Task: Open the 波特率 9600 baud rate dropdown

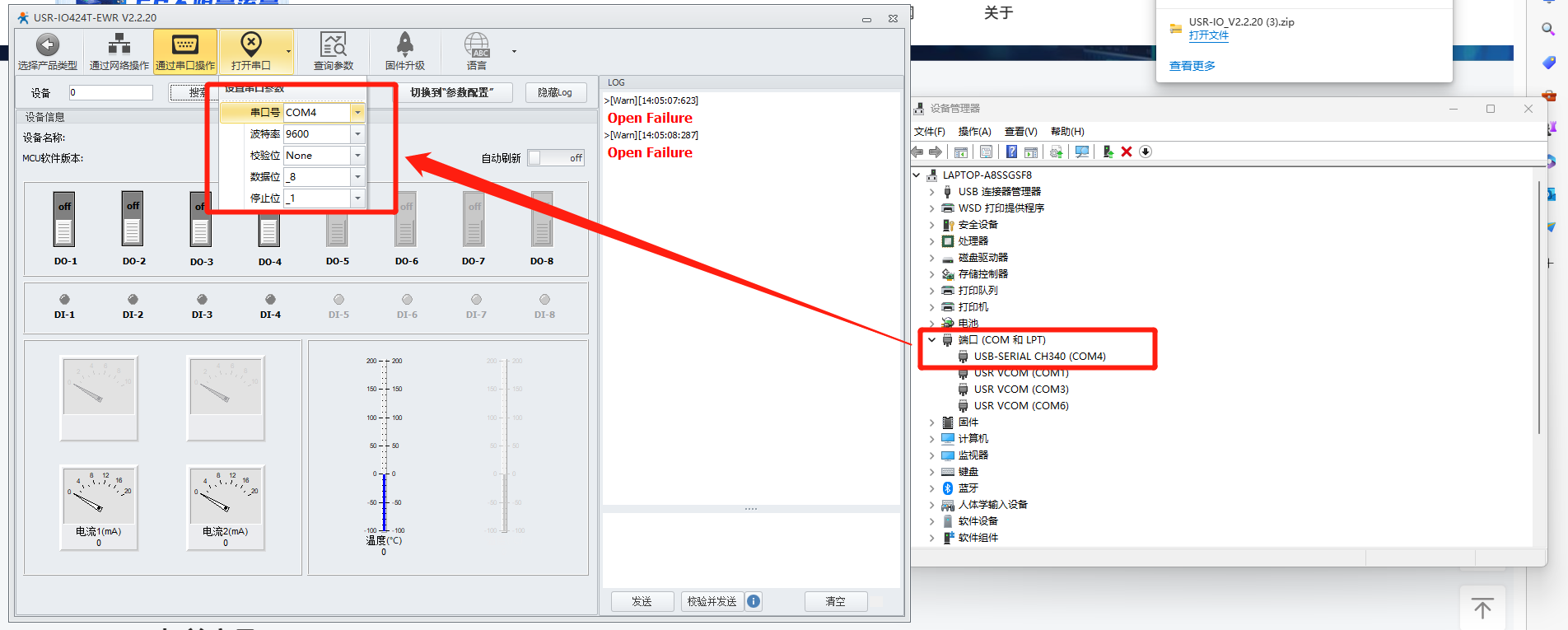Action: (357, 133)
